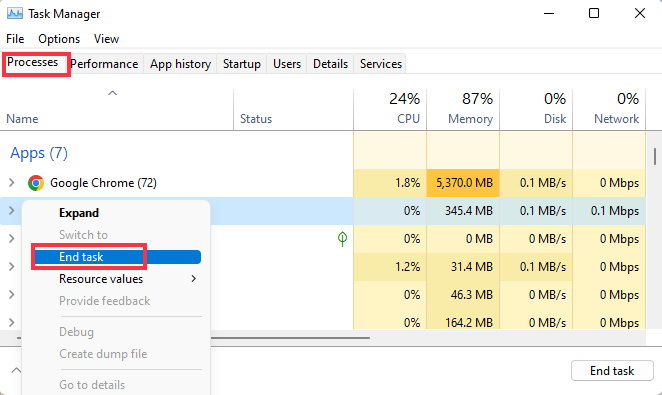Close the Task Manager window
Viewport: 662px width, 395px height.
(640, 14)
